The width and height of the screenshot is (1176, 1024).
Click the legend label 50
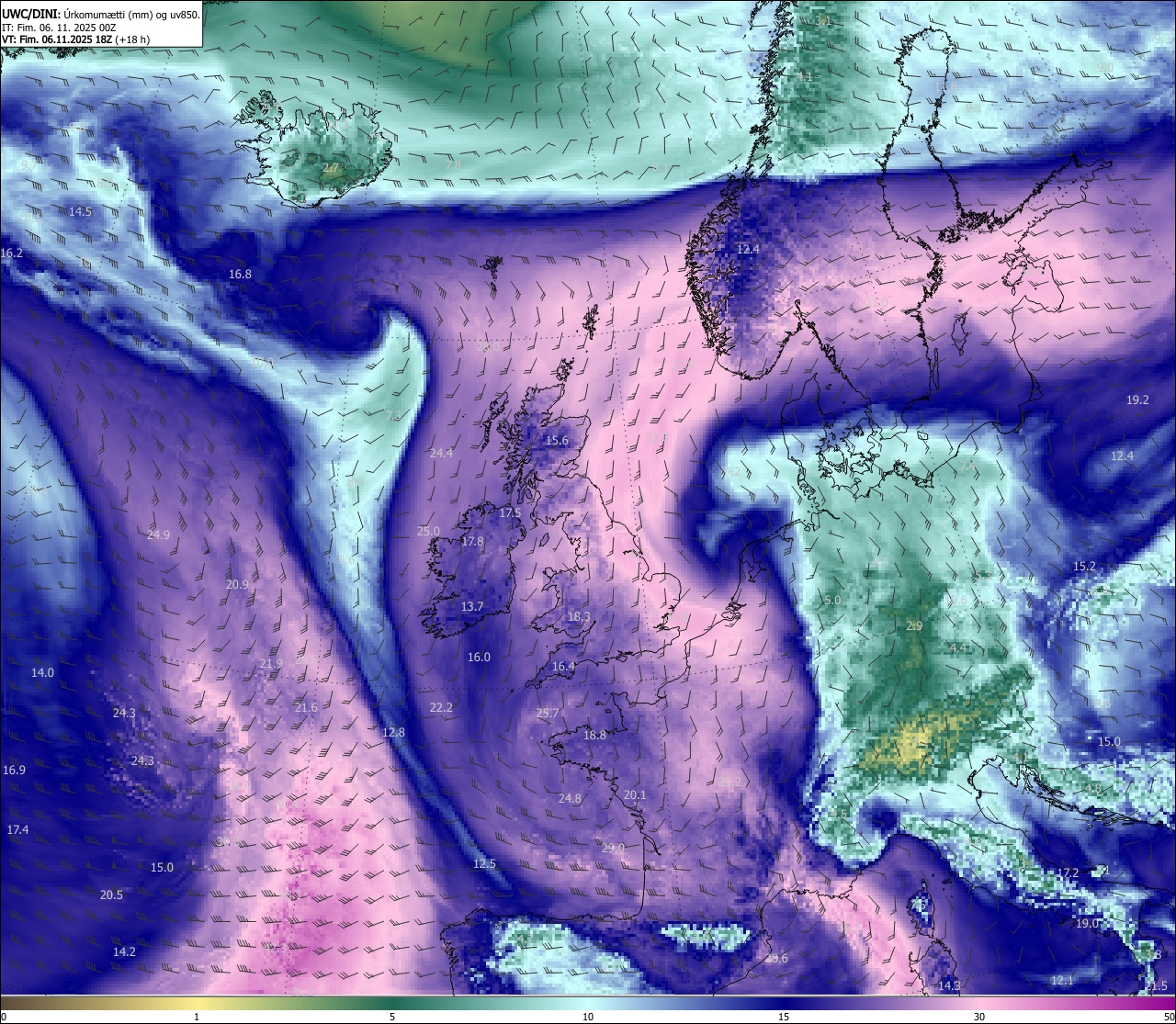click(1169, 1017)
